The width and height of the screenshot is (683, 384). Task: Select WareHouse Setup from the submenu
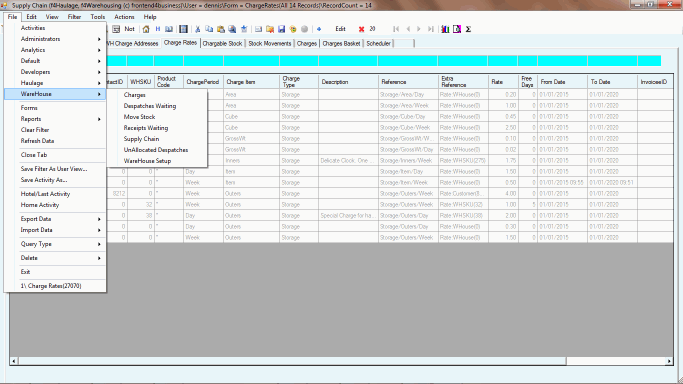(x=147, y=161)
